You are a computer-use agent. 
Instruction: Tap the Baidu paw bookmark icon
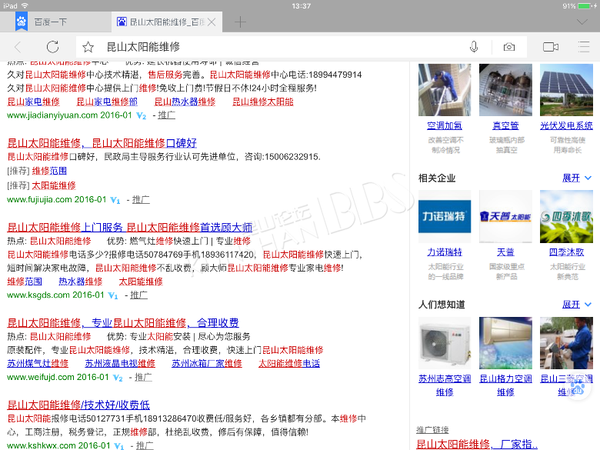[21, 21]
